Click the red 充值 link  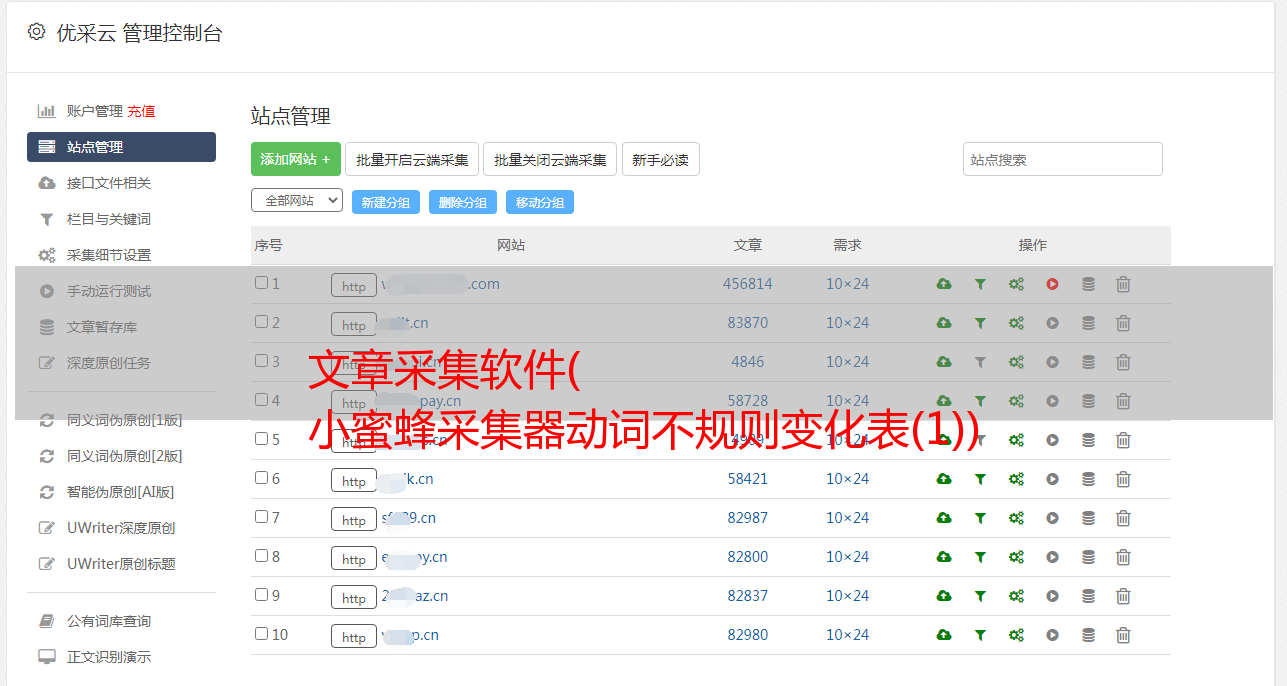(x=141, y=111)
